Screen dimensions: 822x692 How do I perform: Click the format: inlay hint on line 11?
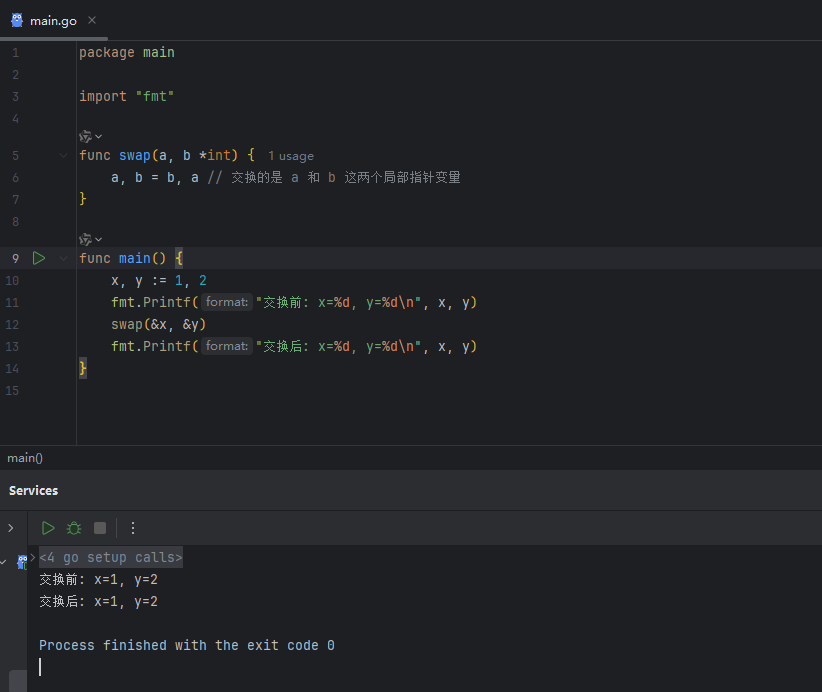pos(227,302)
